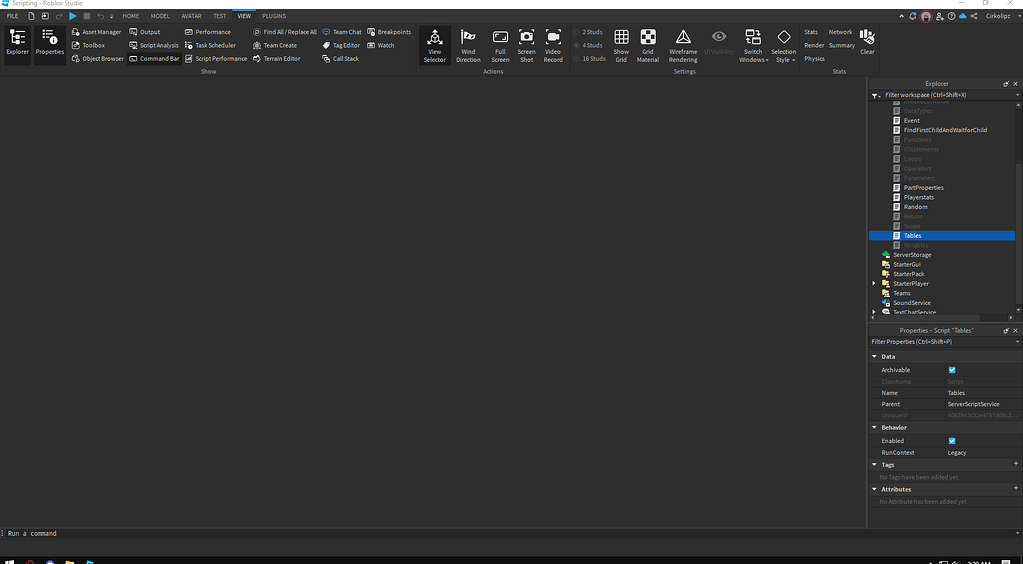Screen dimensions: 1023x564
Task: Switch to the HOME tab
Action: [x=131, y=16]
